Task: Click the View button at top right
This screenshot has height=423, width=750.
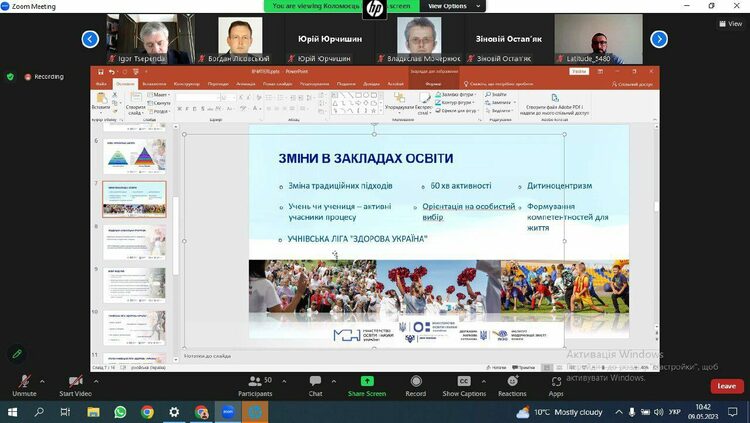Action: (x=730, y=23)
